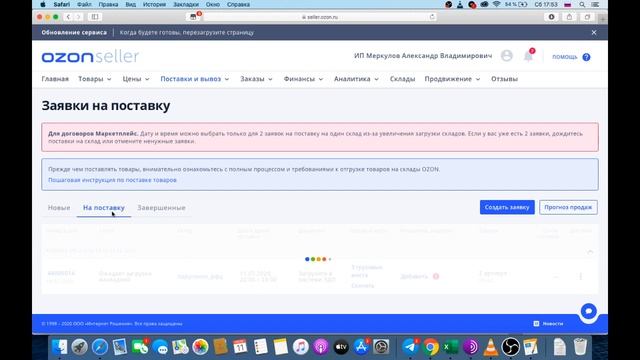Screen dimensions: 640x360
Task: Open the notifications bell
Action: pos(529,56)
